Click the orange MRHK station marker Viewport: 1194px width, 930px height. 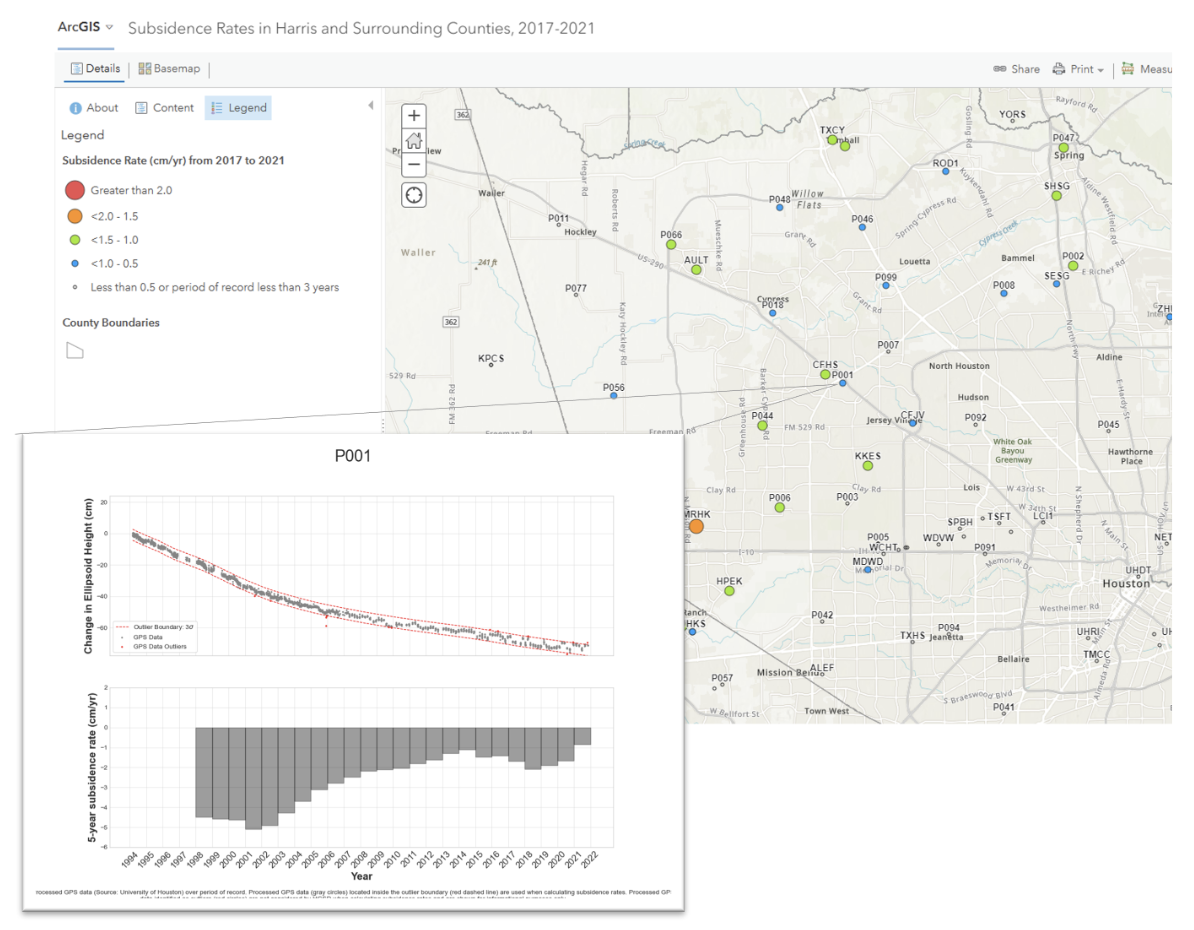tap(696, 526)
